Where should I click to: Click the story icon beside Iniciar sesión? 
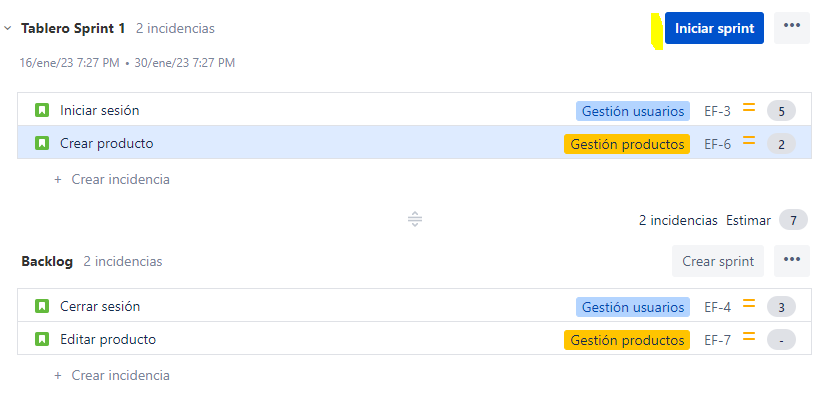(x=42, y=110)
